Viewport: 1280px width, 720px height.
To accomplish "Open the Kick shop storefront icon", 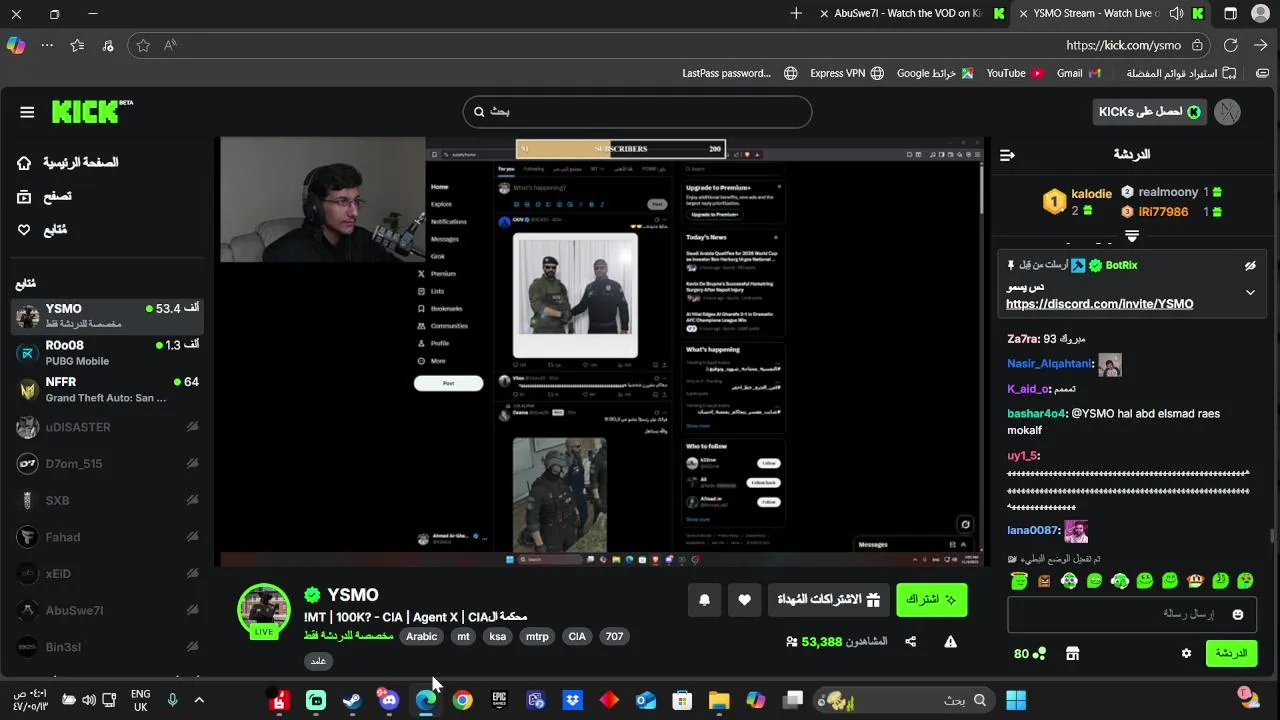I will click(1072, 654).
